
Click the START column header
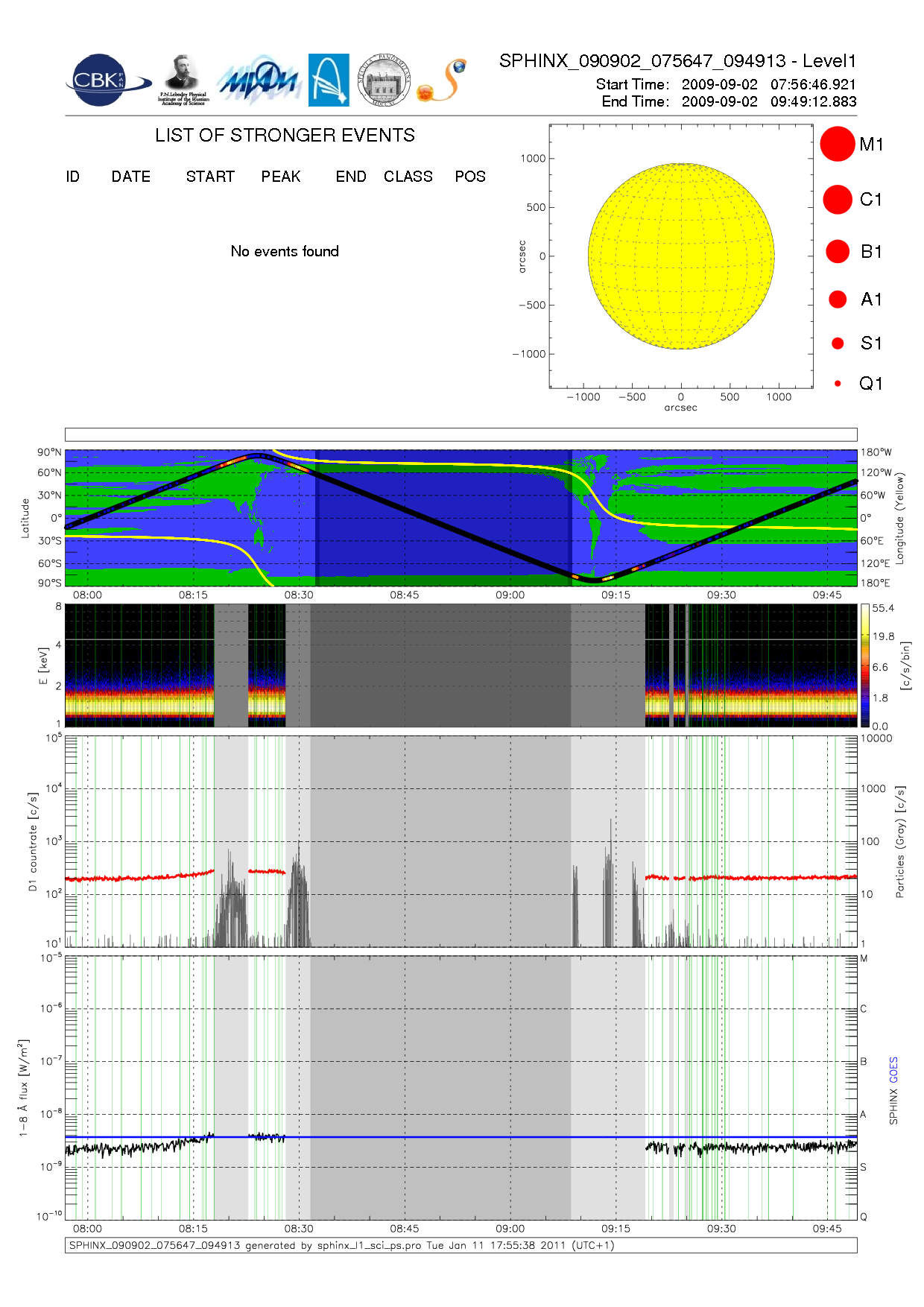210,177
